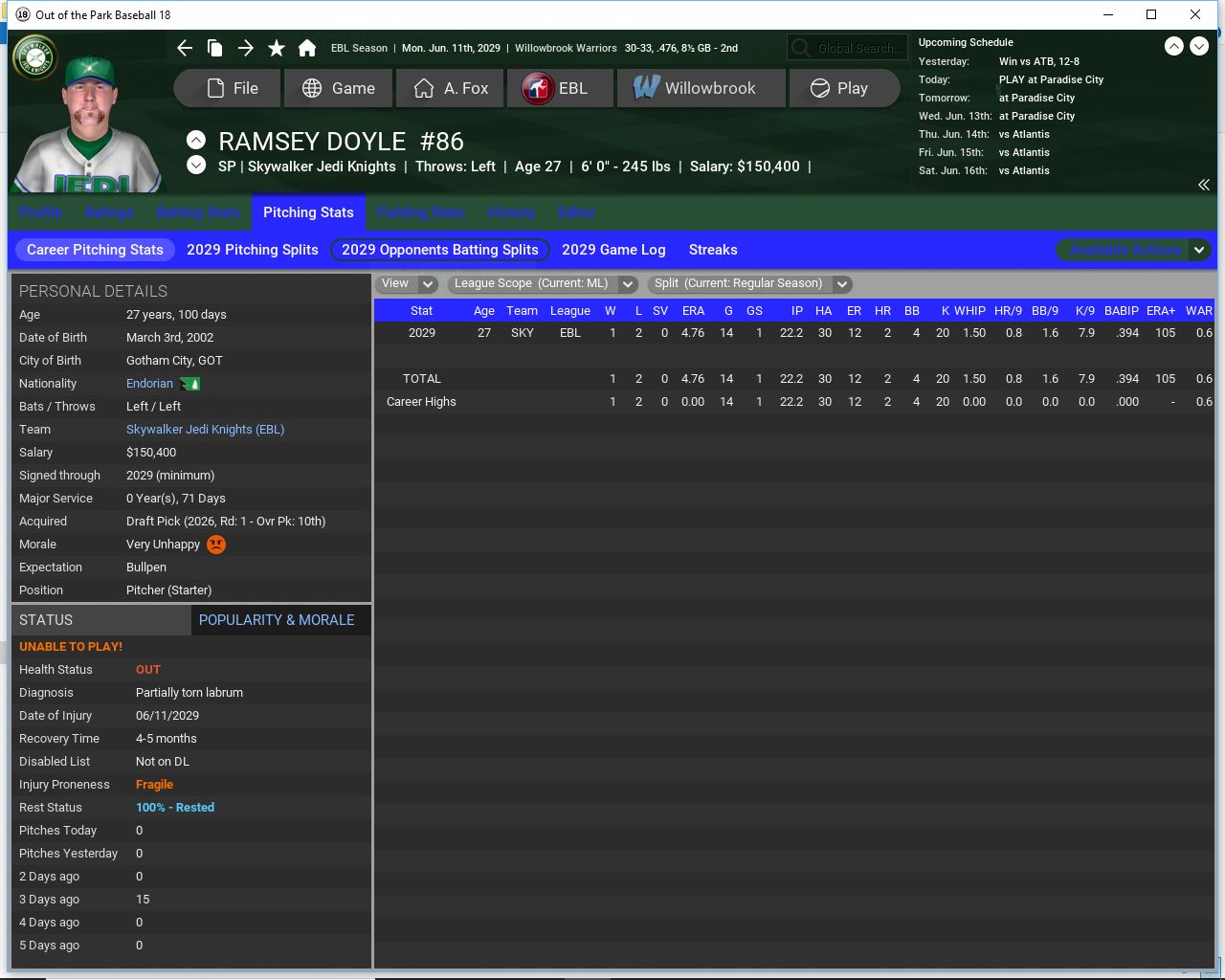Switch to 2029 Pitching Splits tab

point(252,250)
